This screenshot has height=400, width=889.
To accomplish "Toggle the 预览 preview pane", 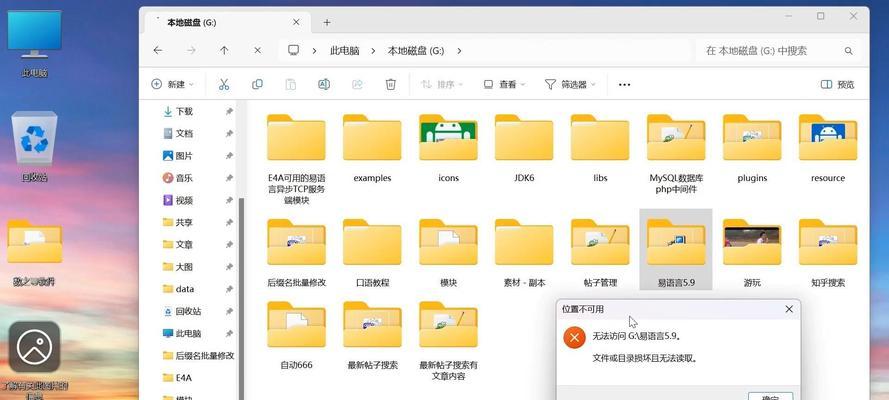I will (837, 84).
